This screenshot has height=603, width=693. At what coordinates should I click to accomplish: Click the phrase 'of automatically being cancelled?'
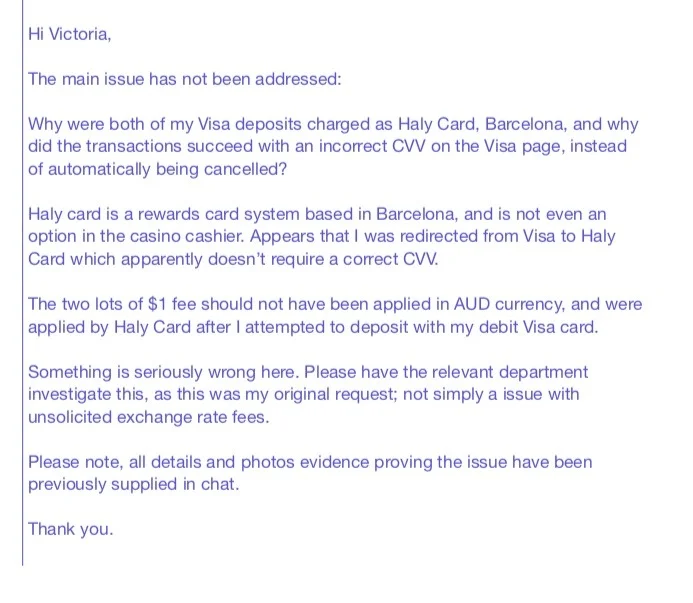pyautogui.click(x=157, y=169)
